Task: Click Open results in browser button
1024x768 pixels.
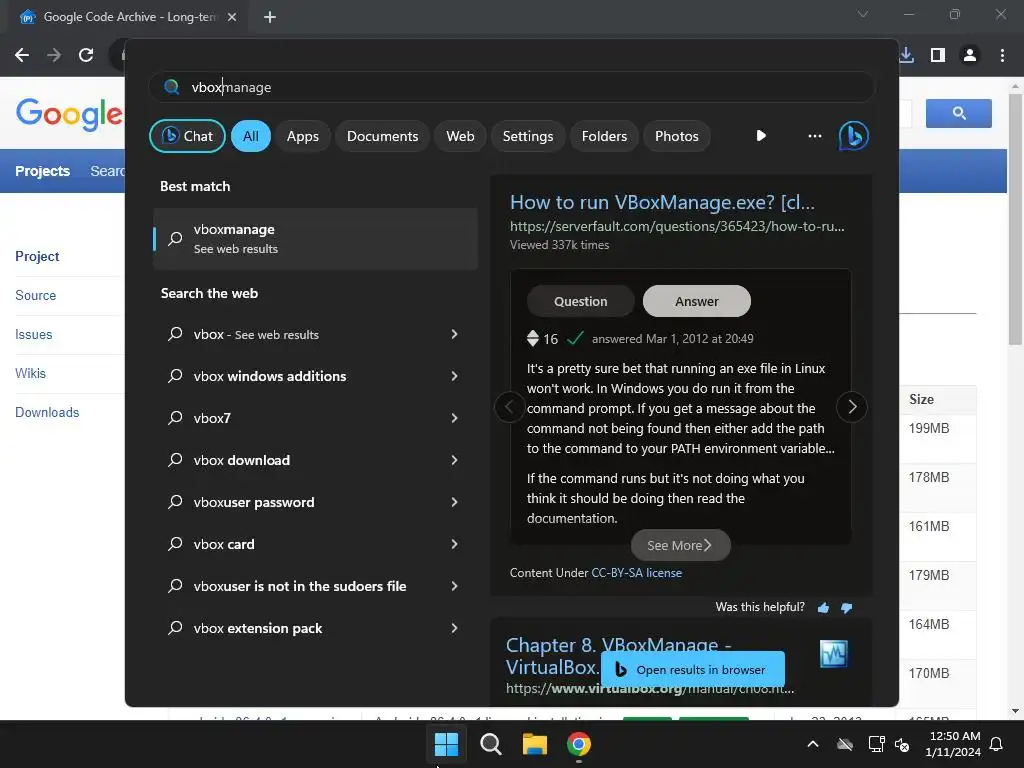Action: click(x=692, y=670)
